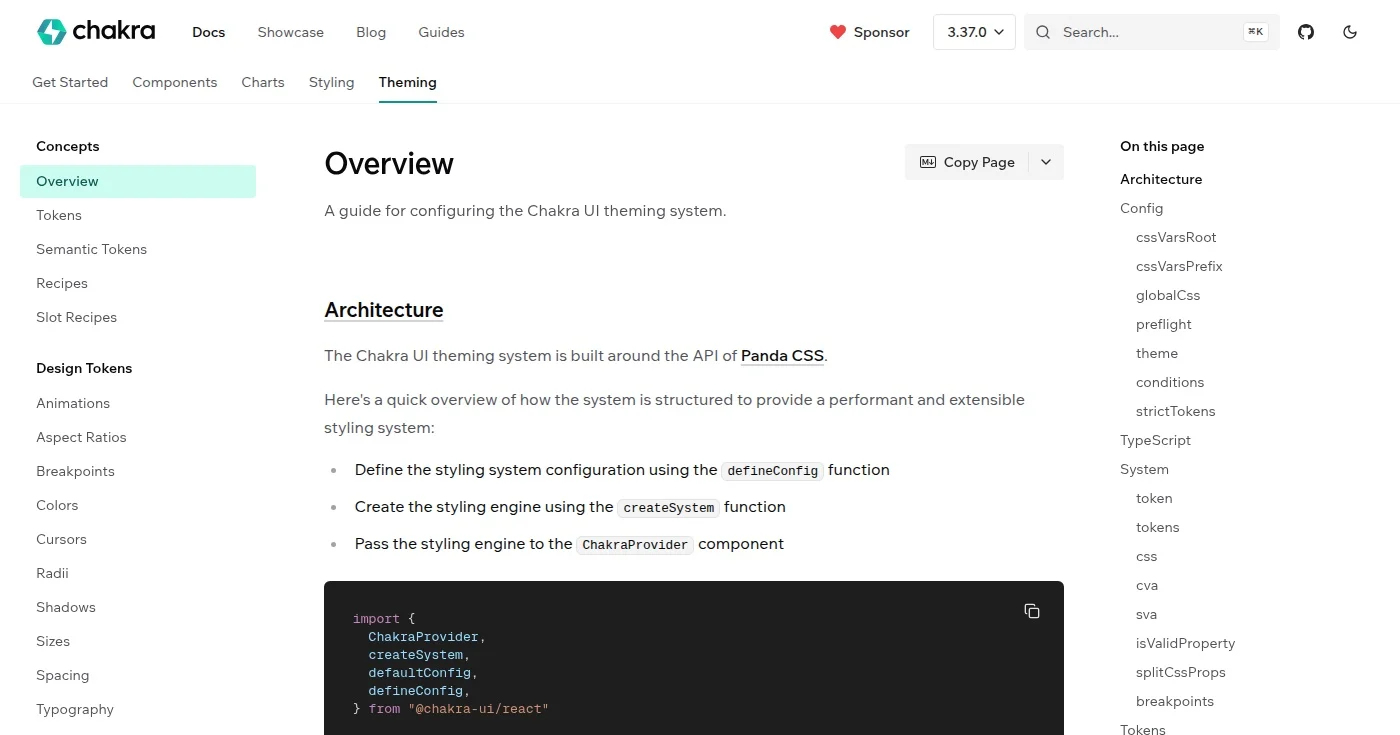
Task: Open the 3.37.0 version dropdown
Action: [x=974, y=32]
